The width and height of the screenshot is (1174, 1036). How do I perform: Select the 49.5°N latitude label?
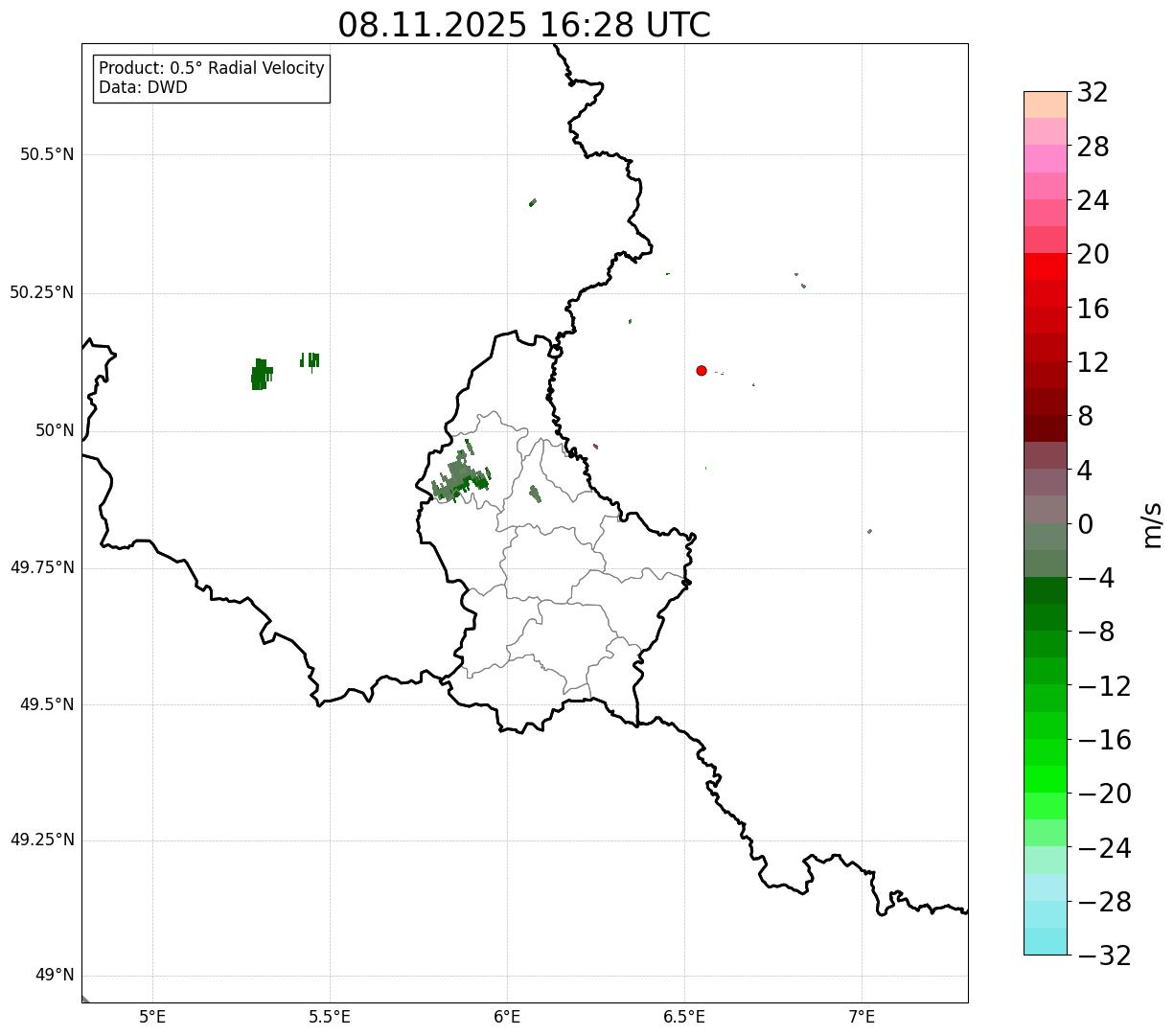47,704
